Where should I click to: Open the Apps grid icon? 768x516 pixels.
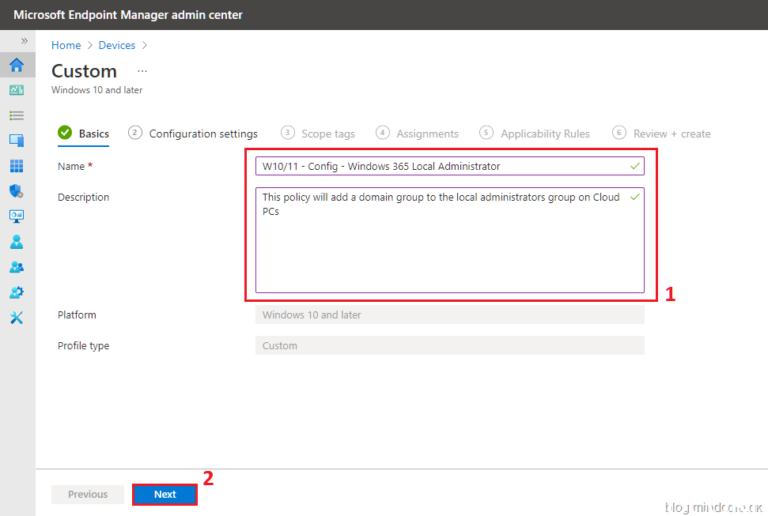point(17,166)
